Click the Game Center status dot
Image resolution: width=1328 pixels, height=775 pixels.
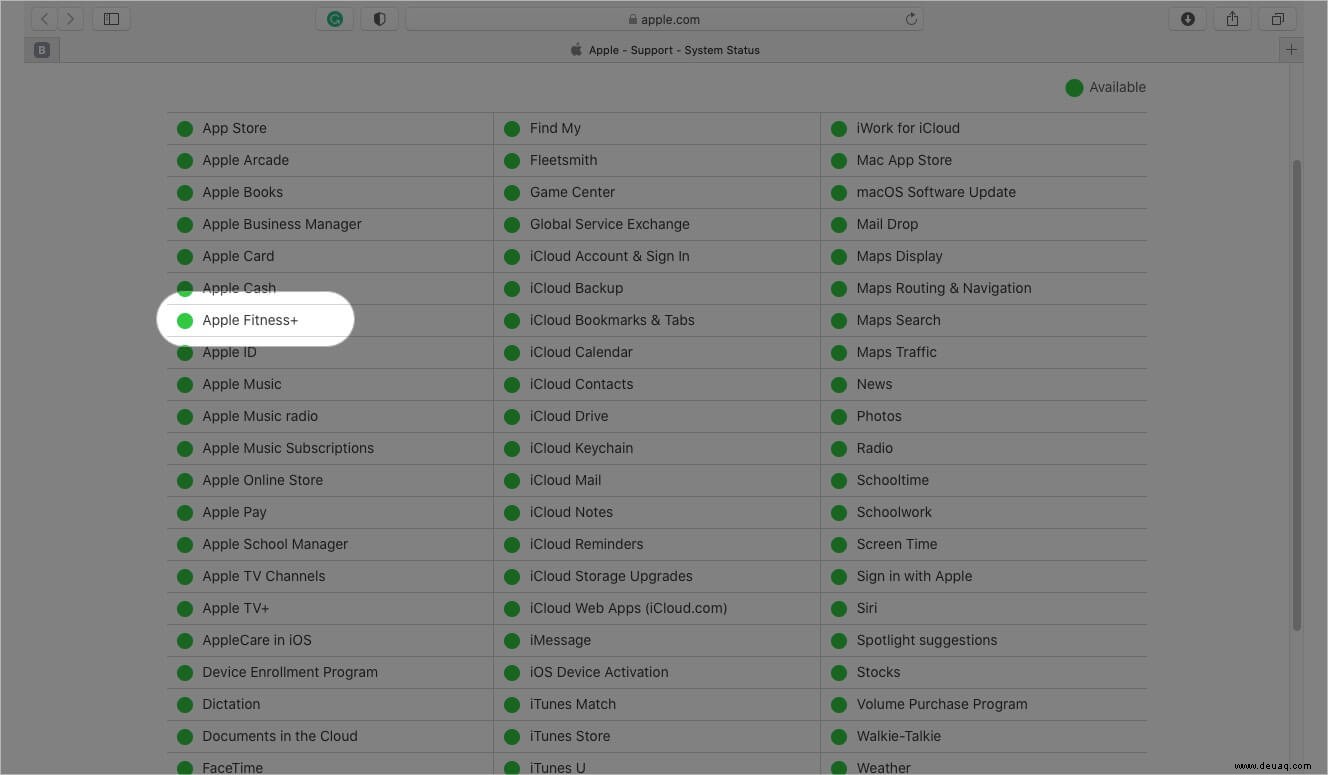(x=512, y=192)
